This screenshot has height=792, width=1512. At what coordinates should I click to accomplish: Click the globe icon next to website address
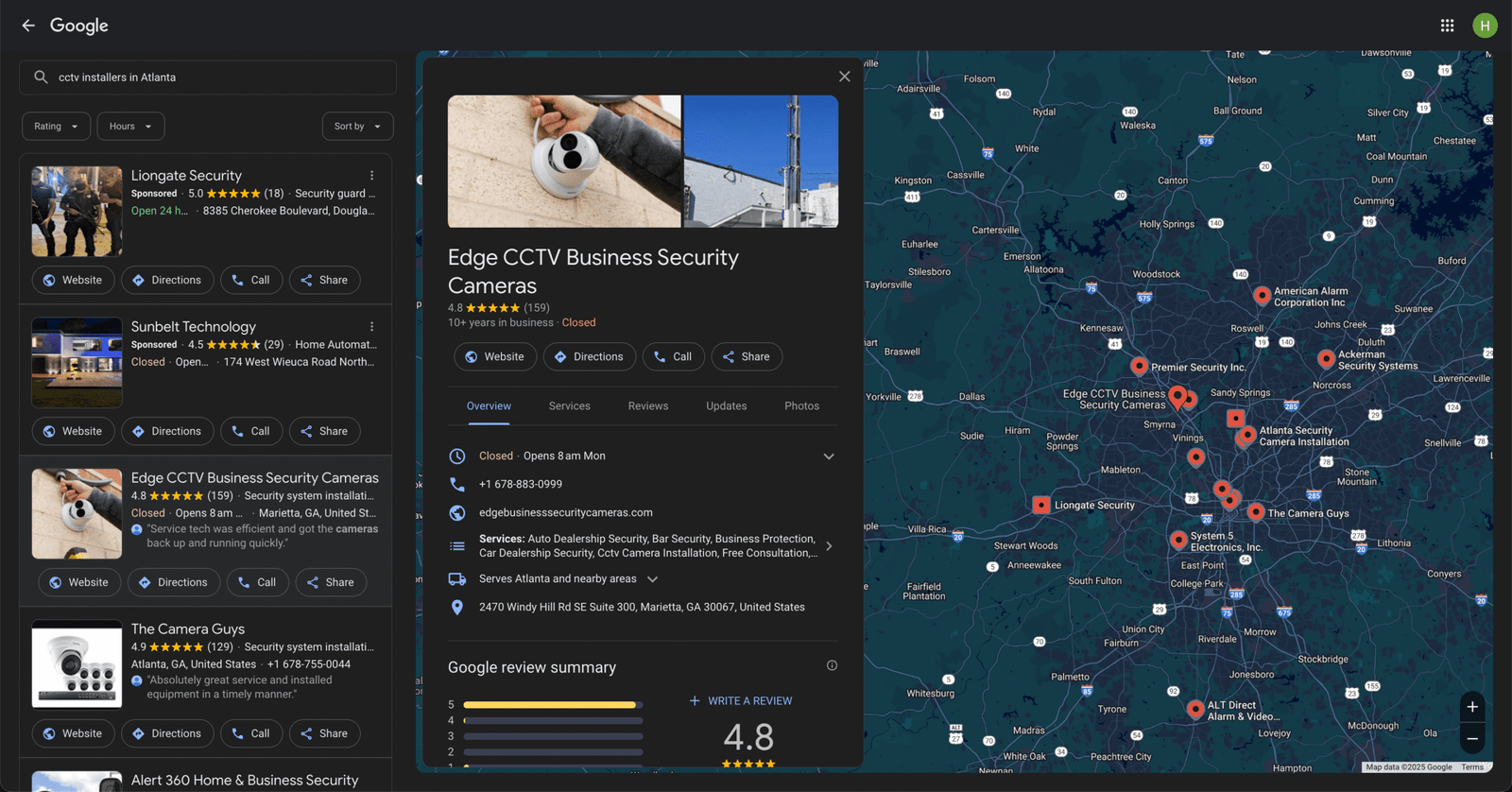(x=457, y=513)
